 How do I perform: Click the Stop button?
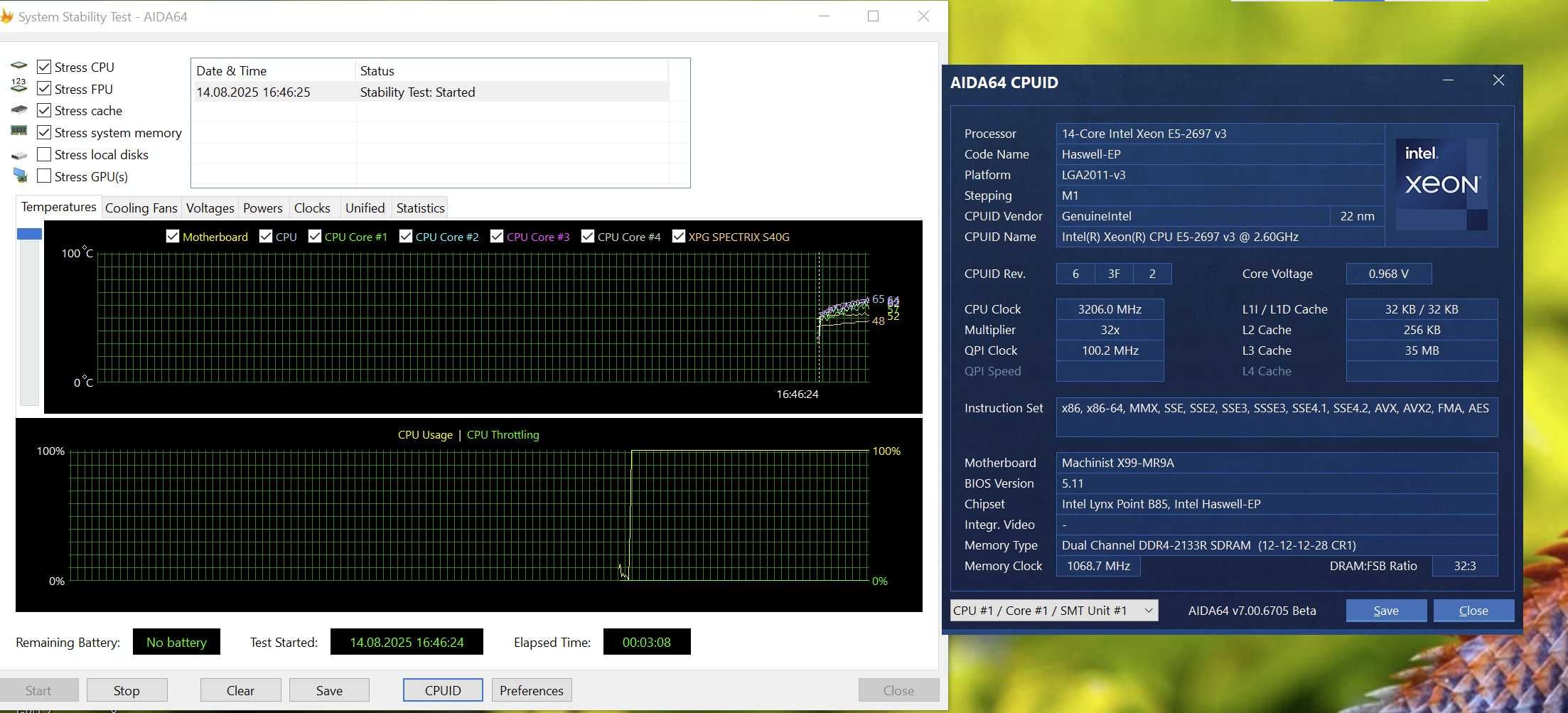(127, 690)
